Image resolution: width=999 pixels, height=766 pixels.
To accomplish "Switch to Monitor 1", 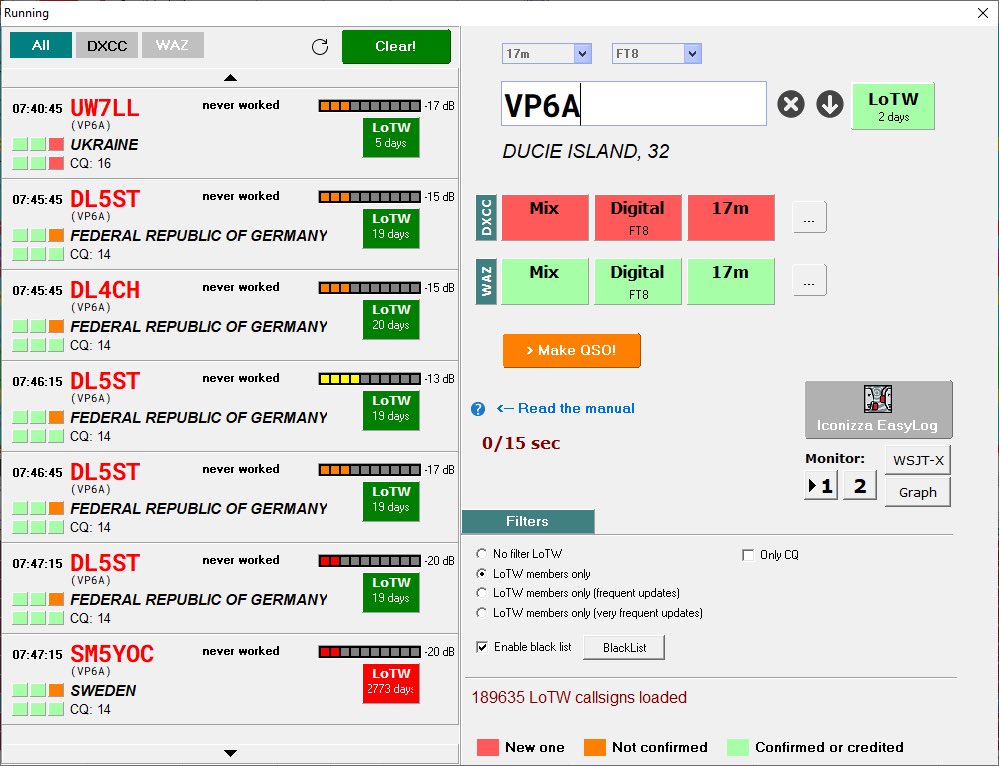I will [x=821, y=486].
